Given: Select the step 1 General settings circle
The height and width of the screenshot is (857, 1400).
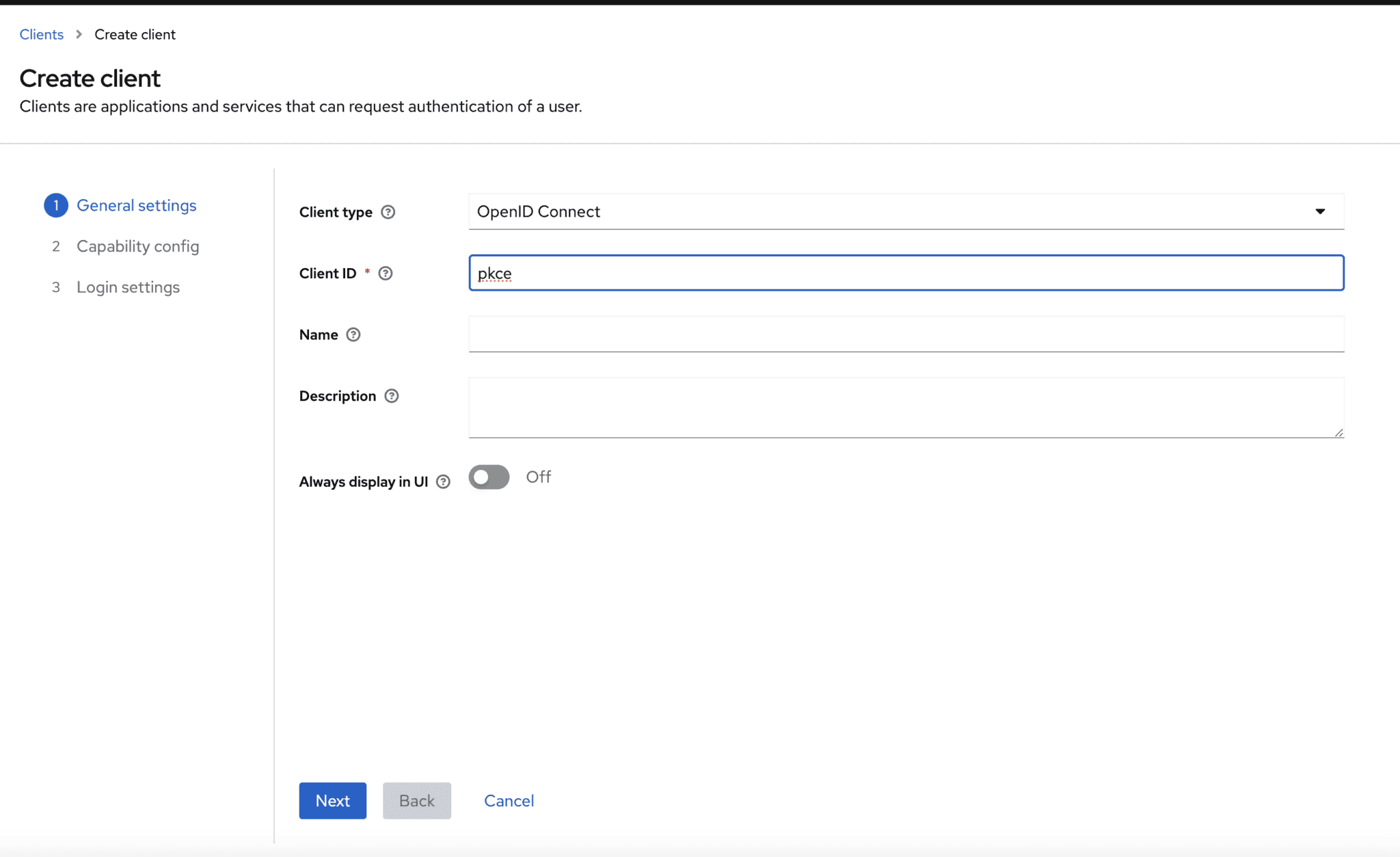Looking at the screenshot, I should click(56, 205).
